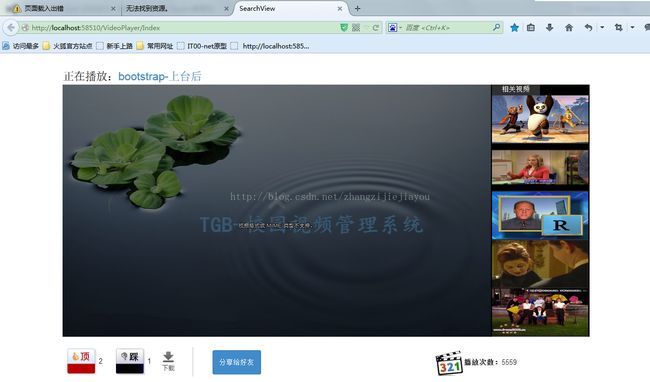Click the main video player area
The width and height of the screenshot is (650, 382).
click(276, 210)
